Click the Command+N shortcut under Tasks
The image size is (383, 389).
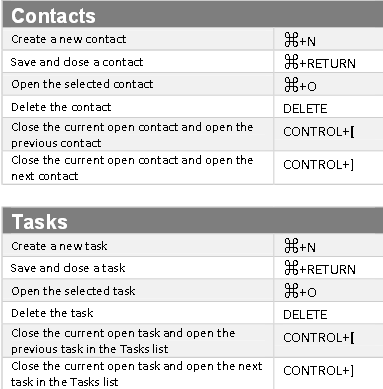click(300, 246)
